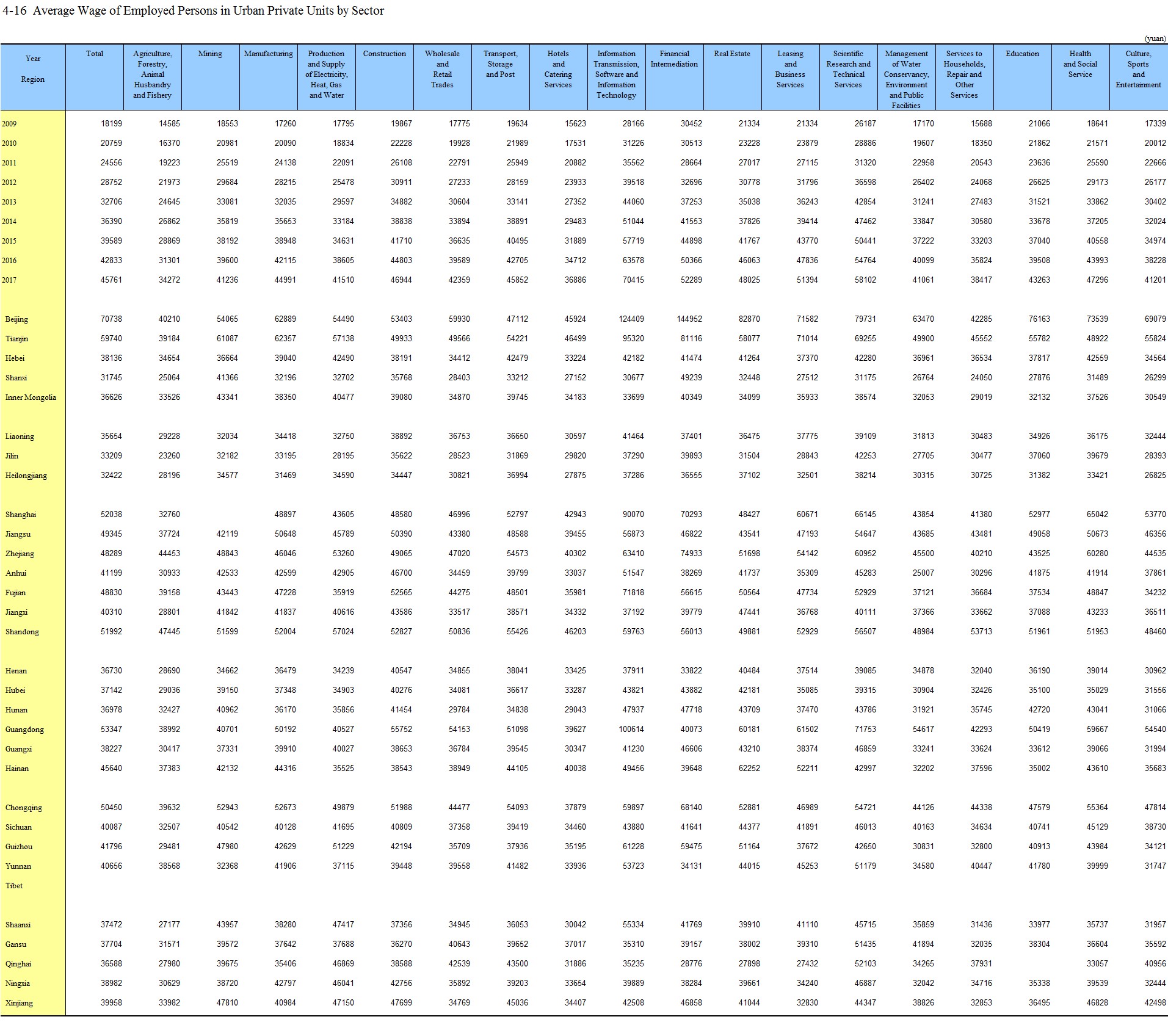Click Beijing's Real Estate value 82870
1168x1036 pixels.
[x=749, y=319]
